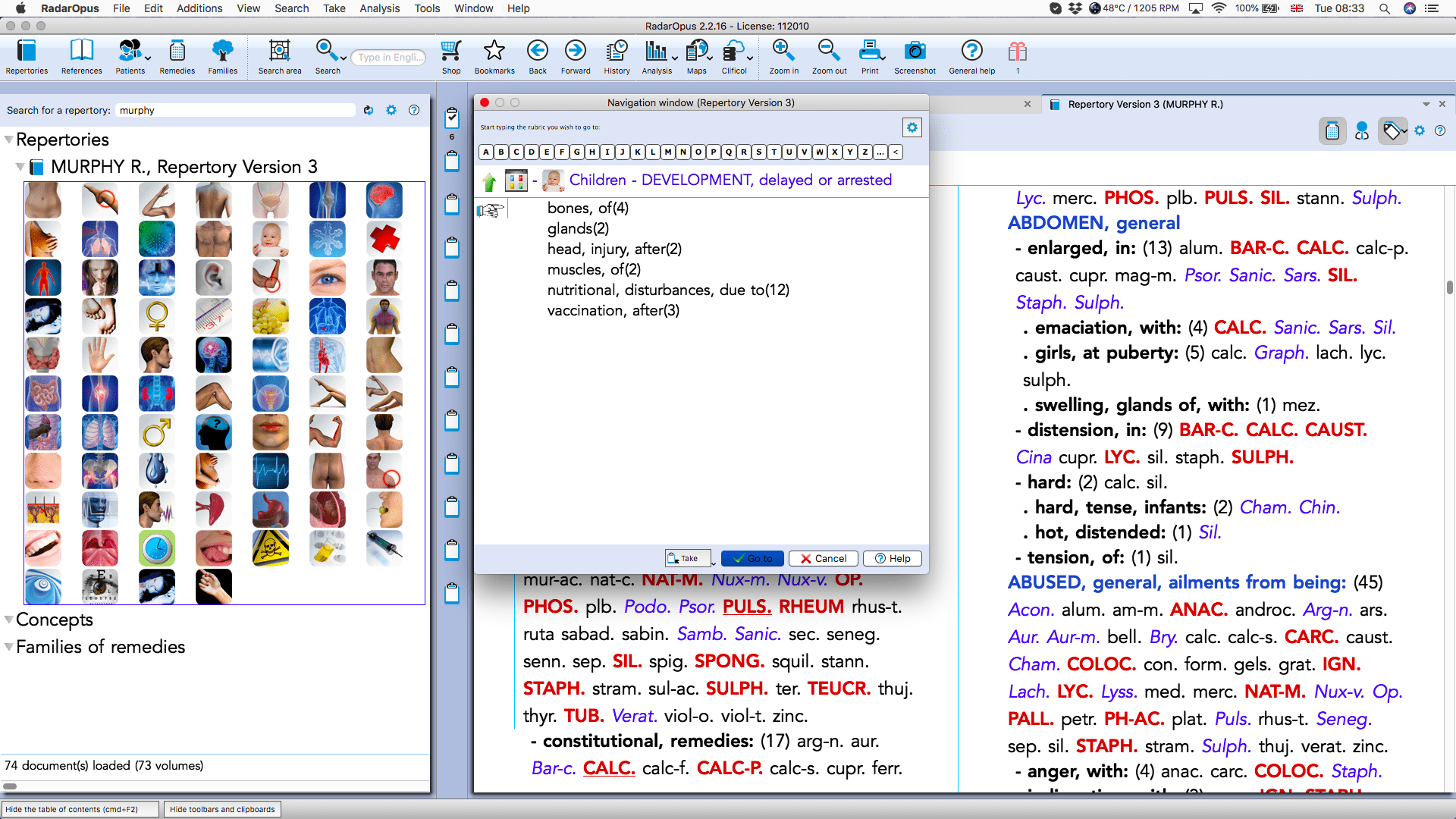Open the Tools menu
The width and height of the screenshot is (1456, 819).
(x=427, y=8)
